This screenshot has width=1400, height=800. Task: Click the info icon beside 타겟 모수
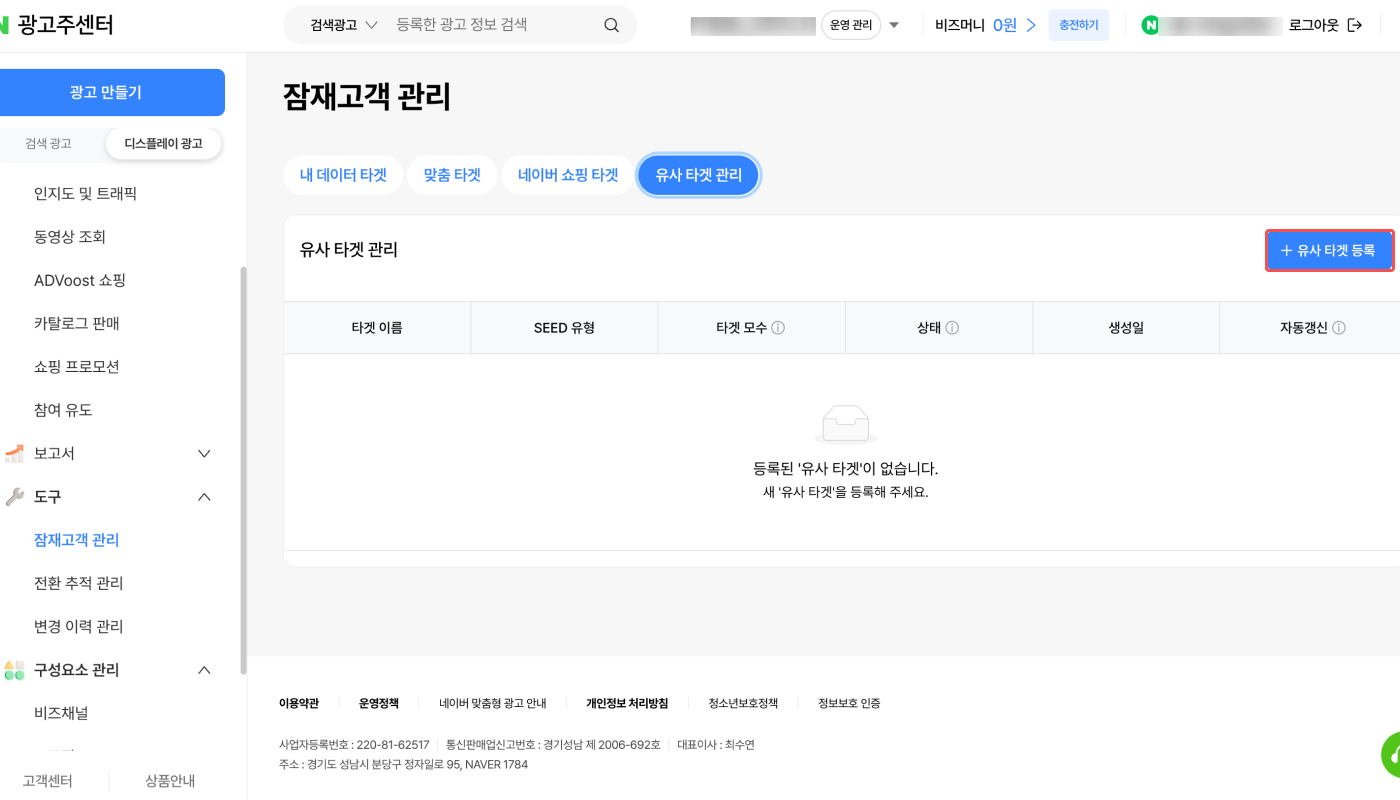point(778,328)
